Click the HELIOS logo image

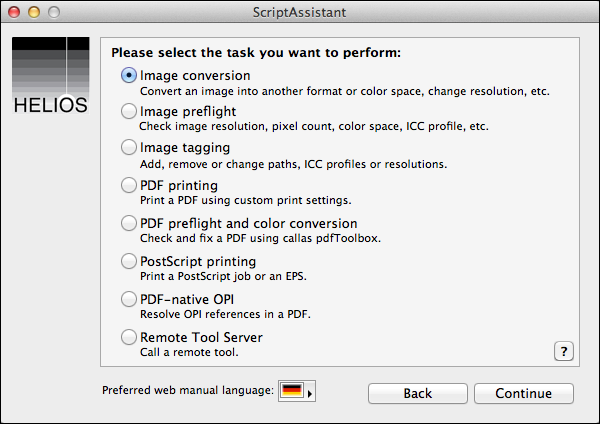point(51,75)
